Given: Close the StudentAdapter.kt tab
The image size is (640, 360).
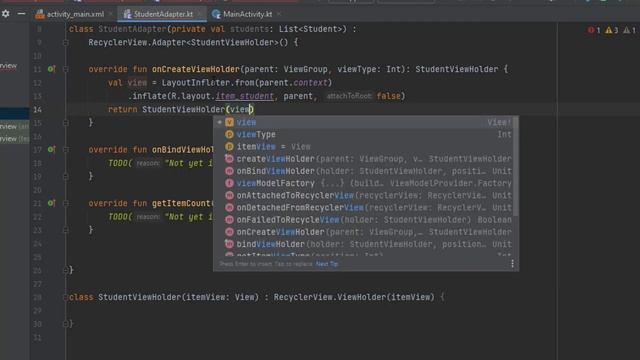Looking at the screenshot, I should click(199, 14).
